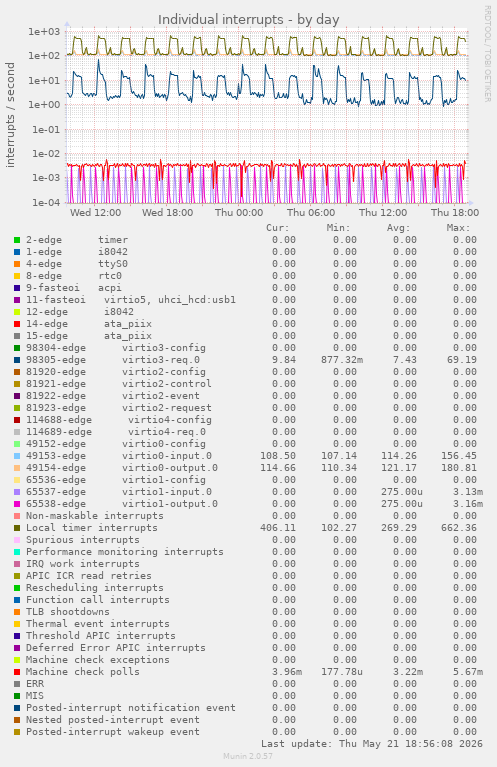Click the 1e+03 y-axis label
The image size is (497, 767).
[x=44, y=32]
